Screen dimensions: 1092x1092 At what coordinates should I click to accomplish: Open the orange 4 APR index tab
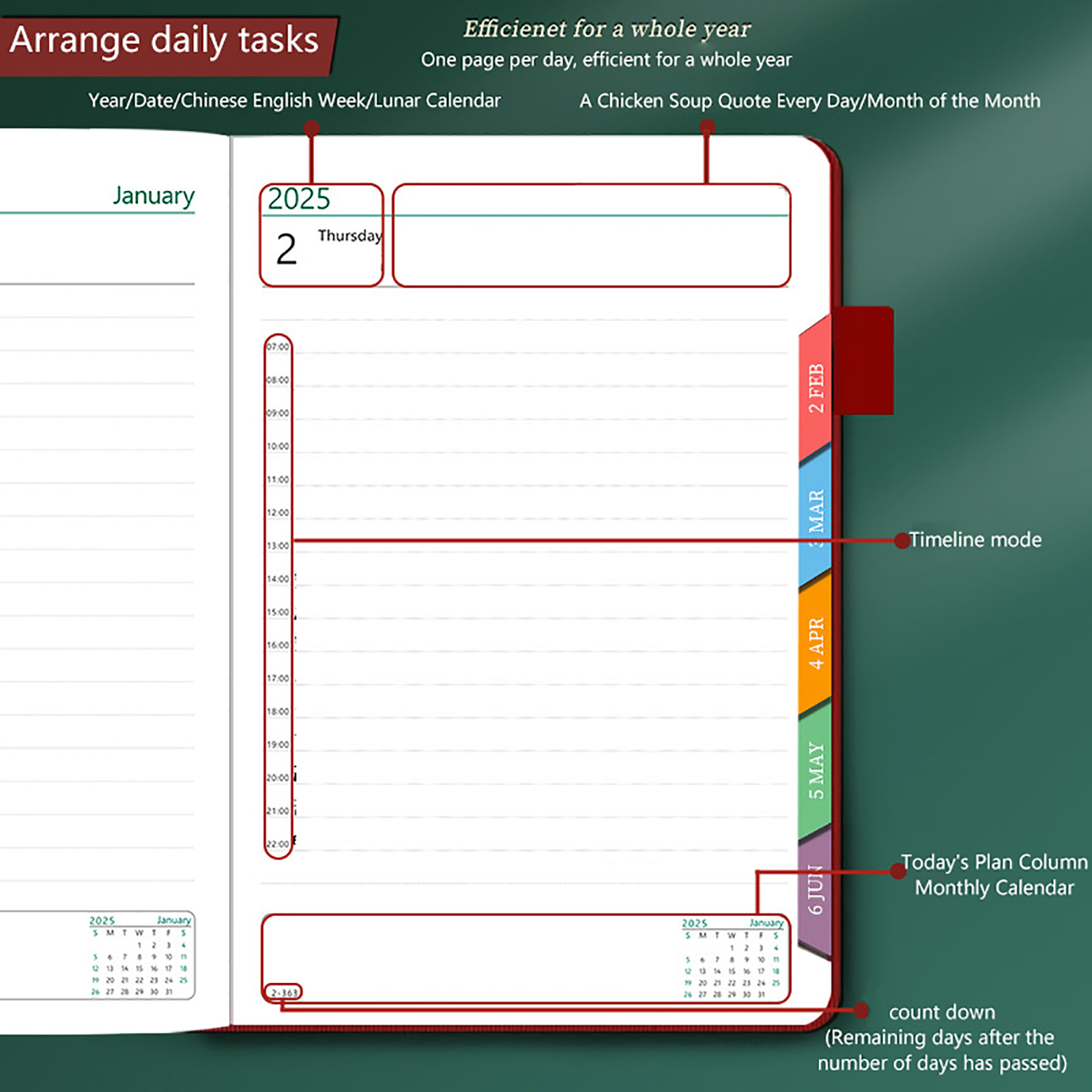tap(816, 643)
